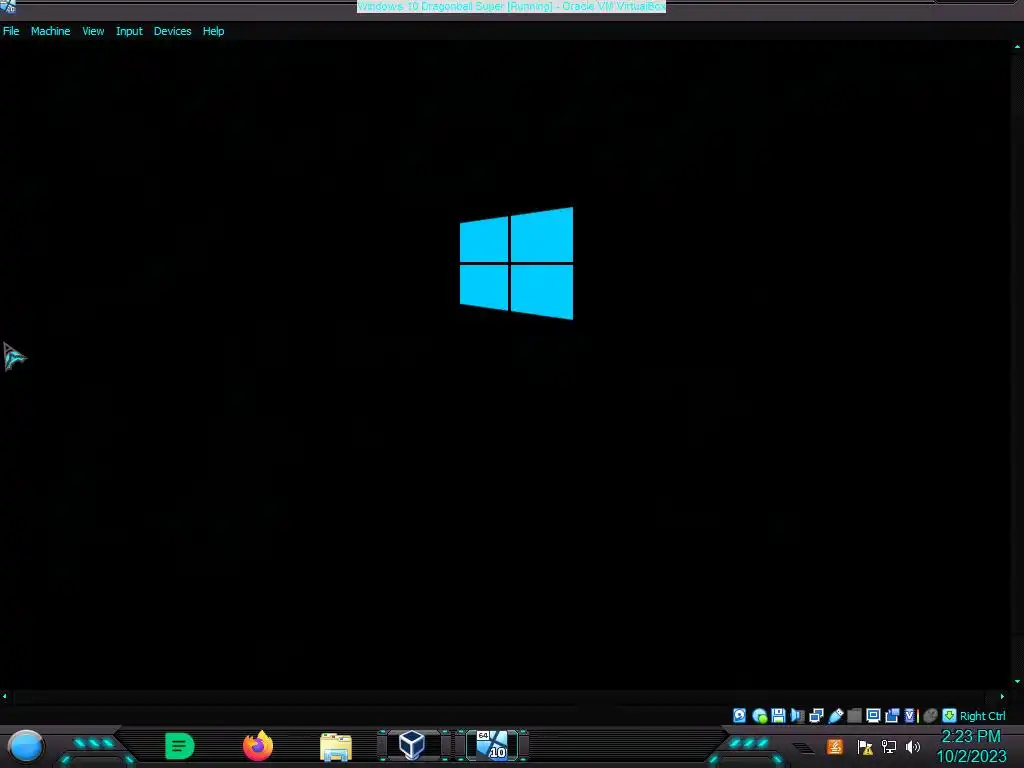Open File Explorer from the taskbar
The width and height of the screenshot is (1024, 768).
click(x=336, y=747)
